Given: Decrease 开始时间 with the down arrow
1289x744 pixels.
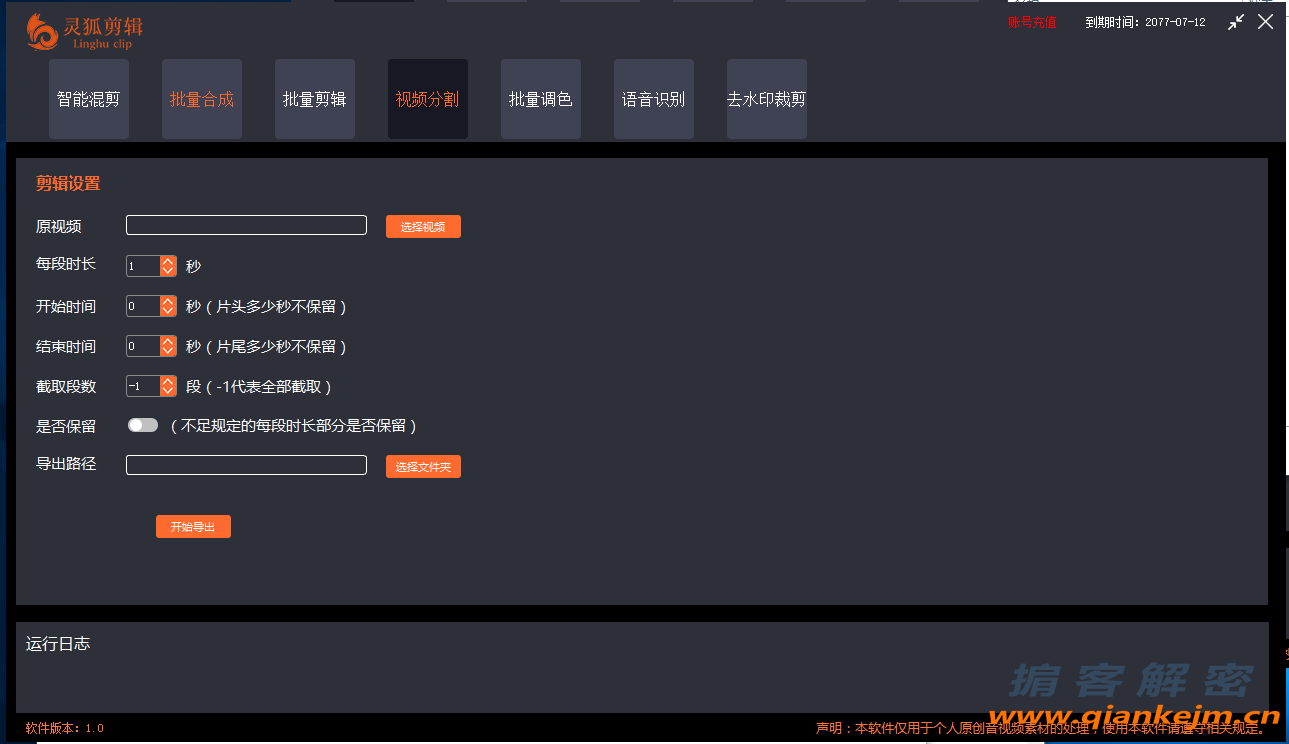Looking at the screenshot, I should tap(168, 311).
